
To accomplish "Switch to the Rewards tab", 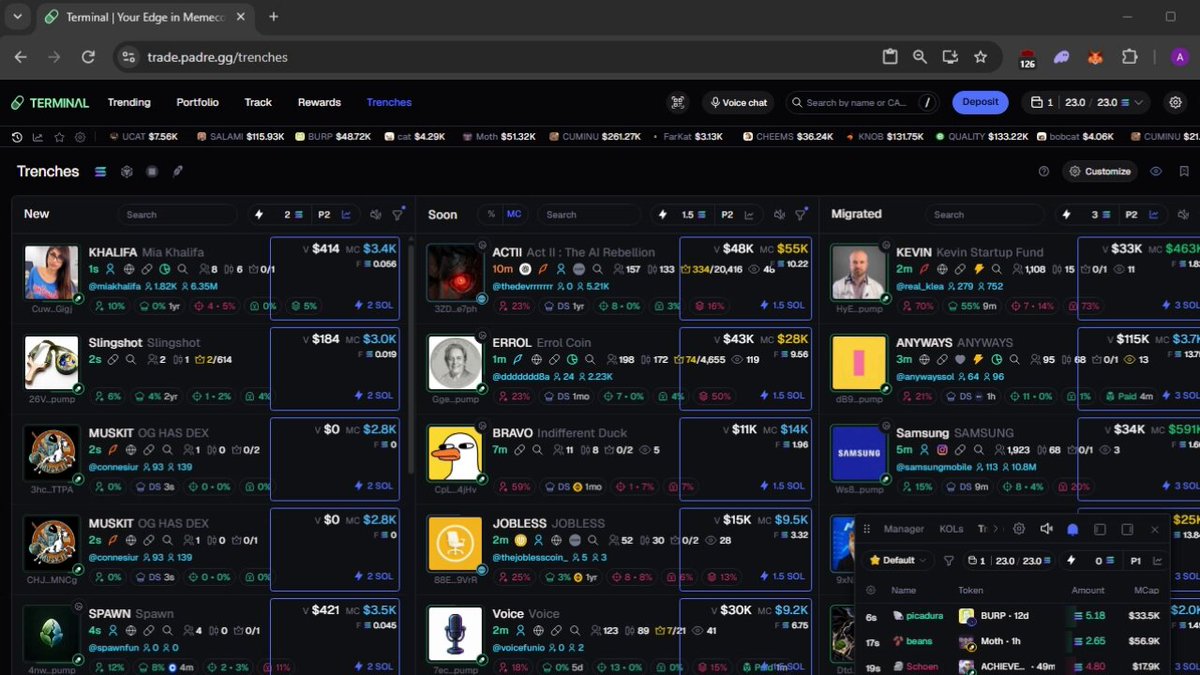I will point(319,102).
